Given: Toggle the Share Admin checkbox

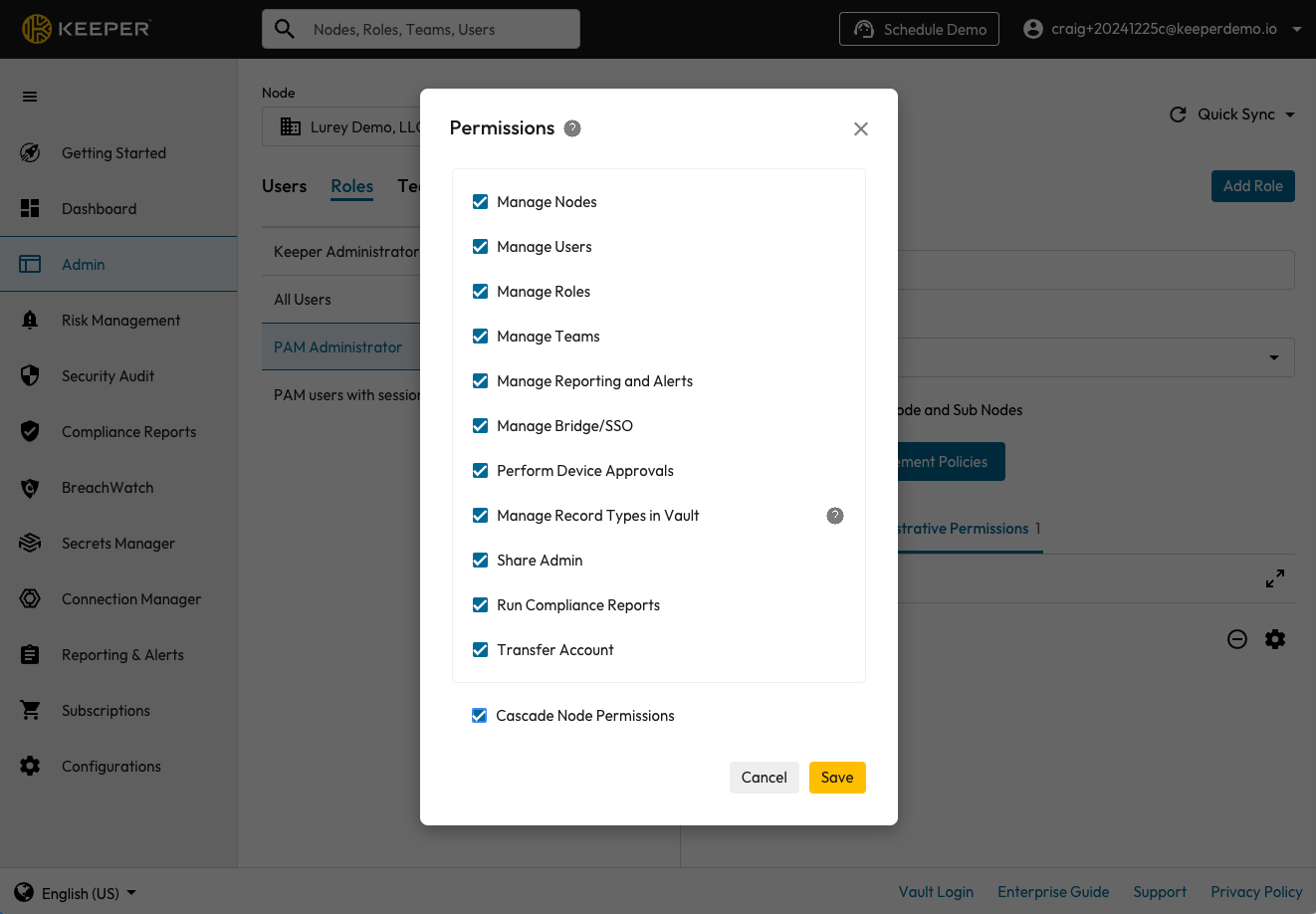Looking at the screenshot, I should 480,561.
